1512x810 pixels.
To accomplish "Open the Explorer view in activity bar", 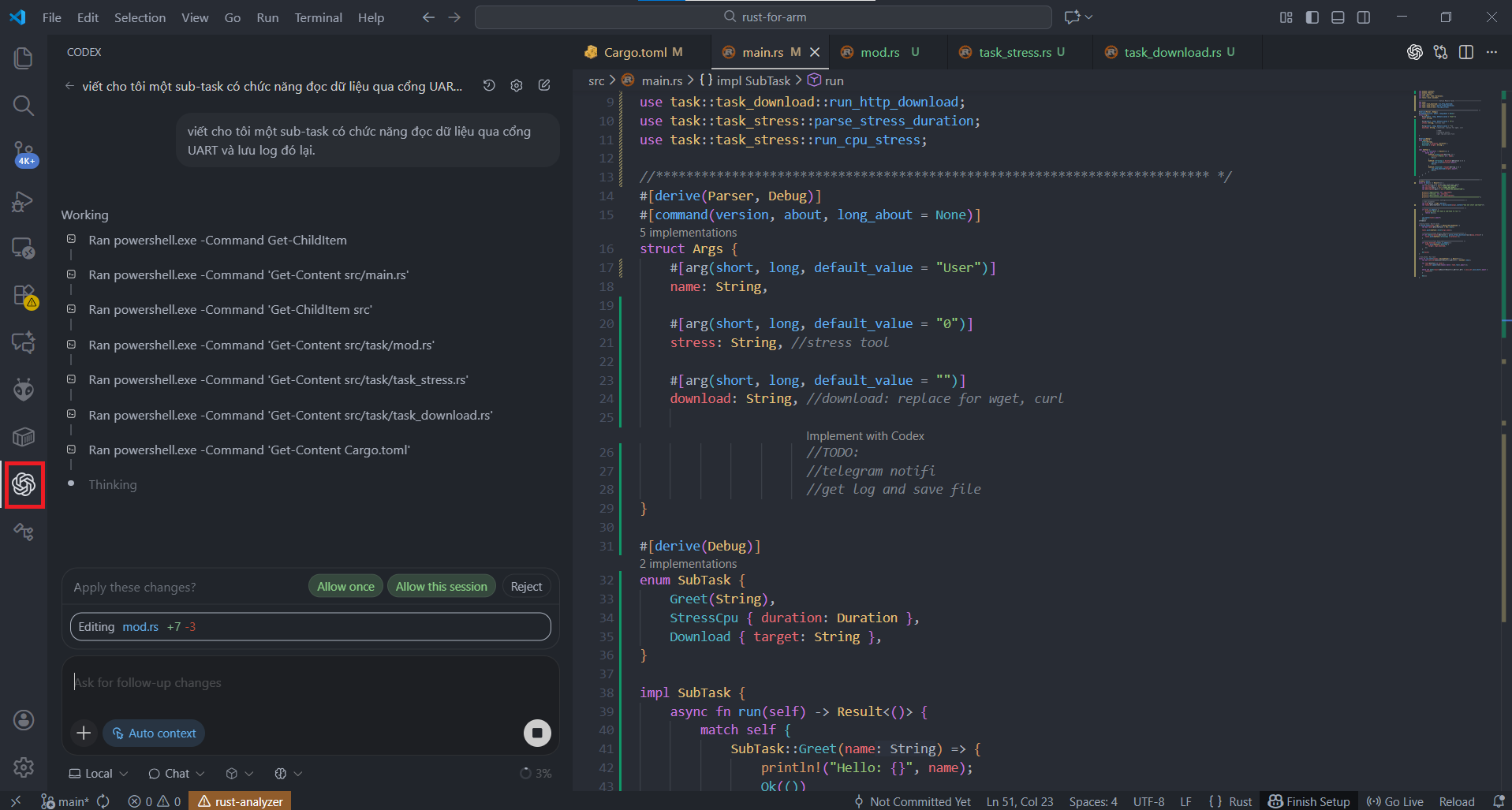I will (24, 58).
